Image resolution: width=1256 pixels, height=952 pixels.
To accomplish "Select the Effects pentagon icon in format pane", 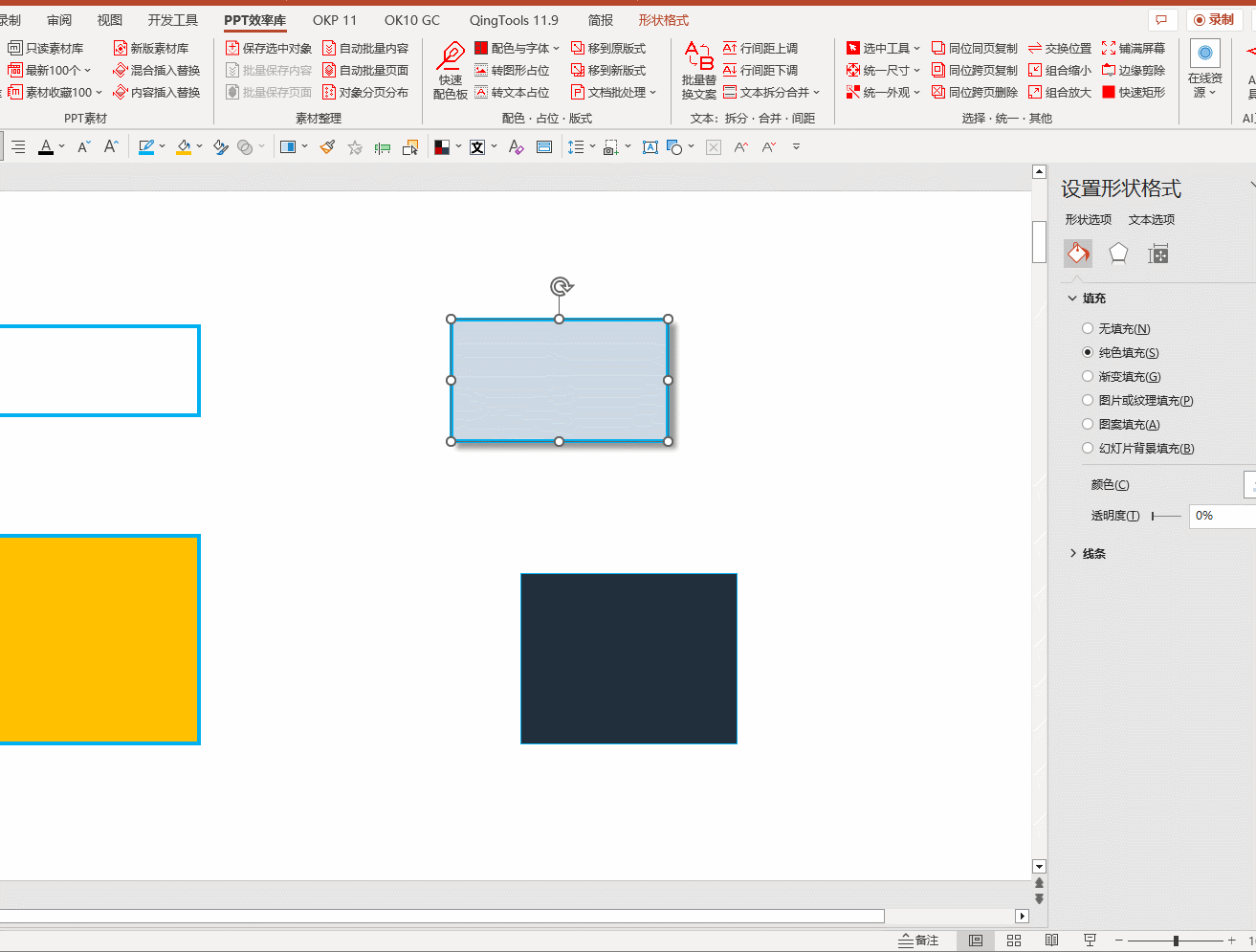I will pyautogui.click(x=1118, y=254).
